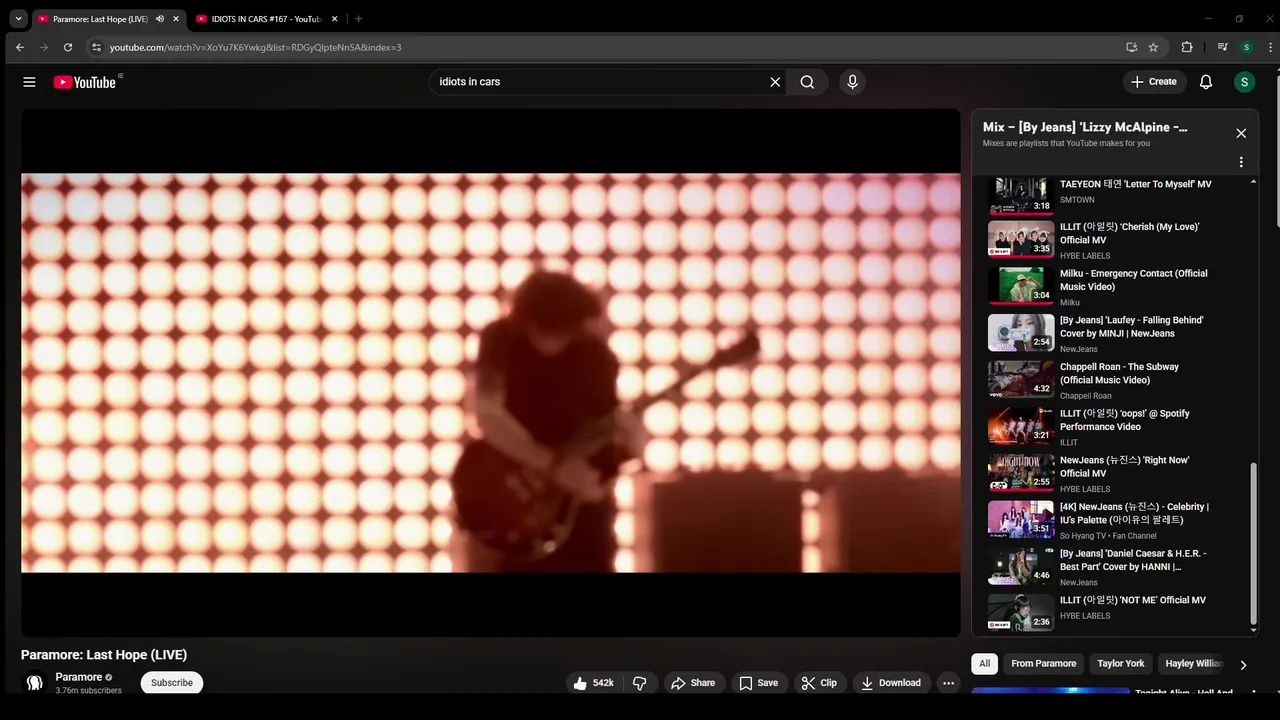Screen dimensions: 1280x720
Task: Go to YouTube home via logo
Action: (x=85, y=82)
